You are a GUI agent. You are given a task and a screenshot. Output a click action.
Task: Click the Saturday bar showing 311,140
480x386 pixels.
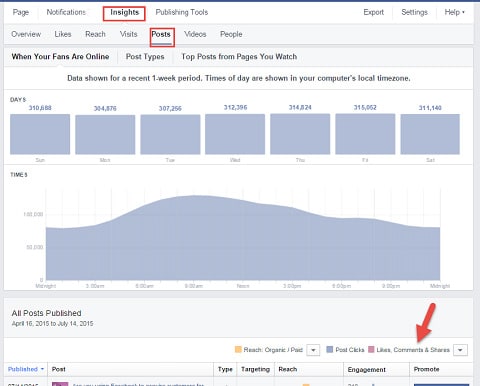click(430, 134)
